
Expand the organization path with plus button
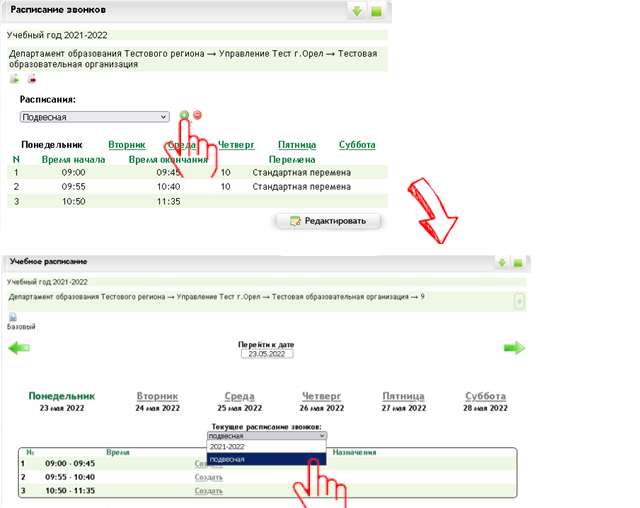tap(519, 301)
